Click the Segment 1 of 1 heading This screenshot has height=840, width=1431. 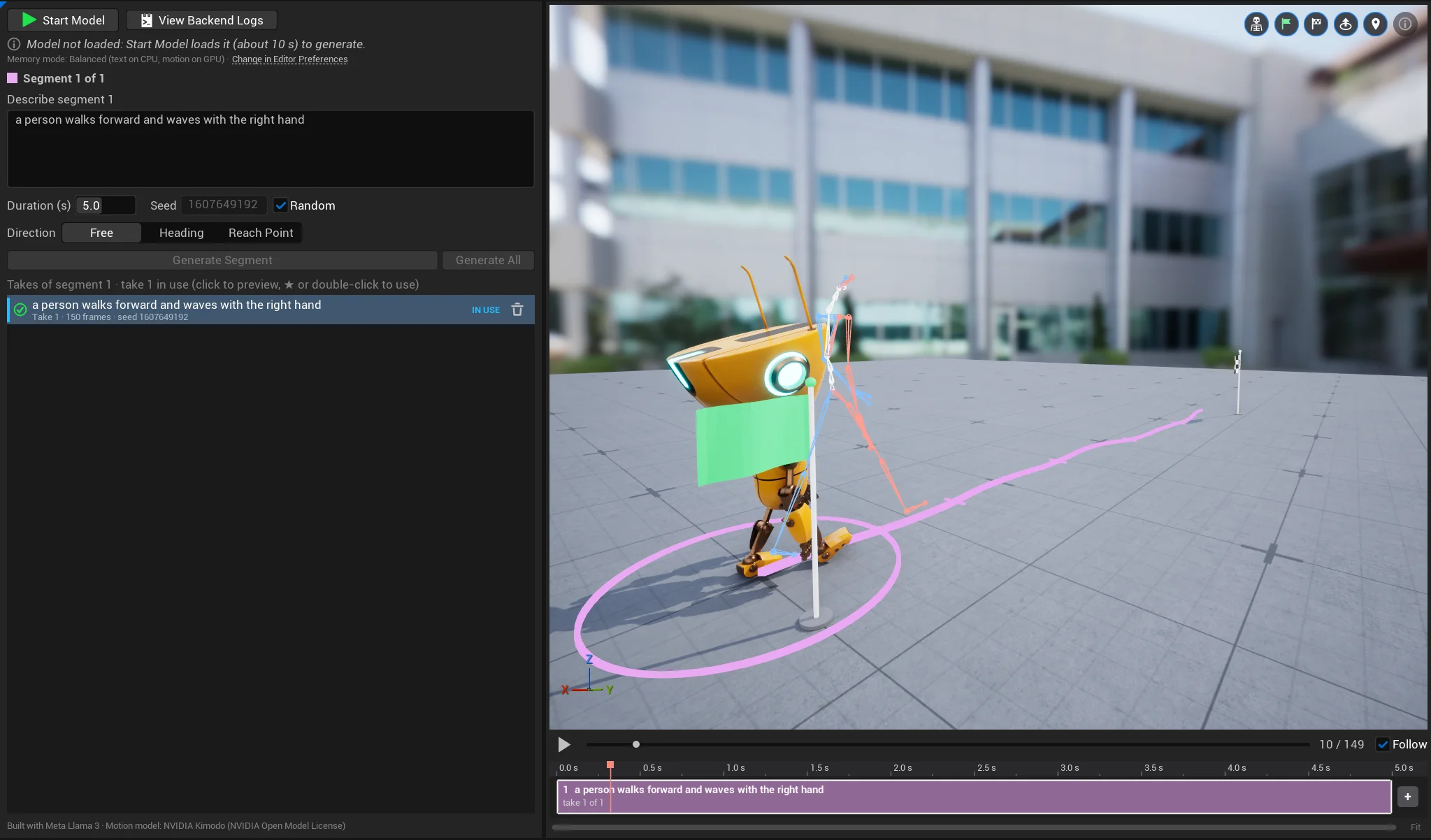pyautogui.click(x=64, y=78)
